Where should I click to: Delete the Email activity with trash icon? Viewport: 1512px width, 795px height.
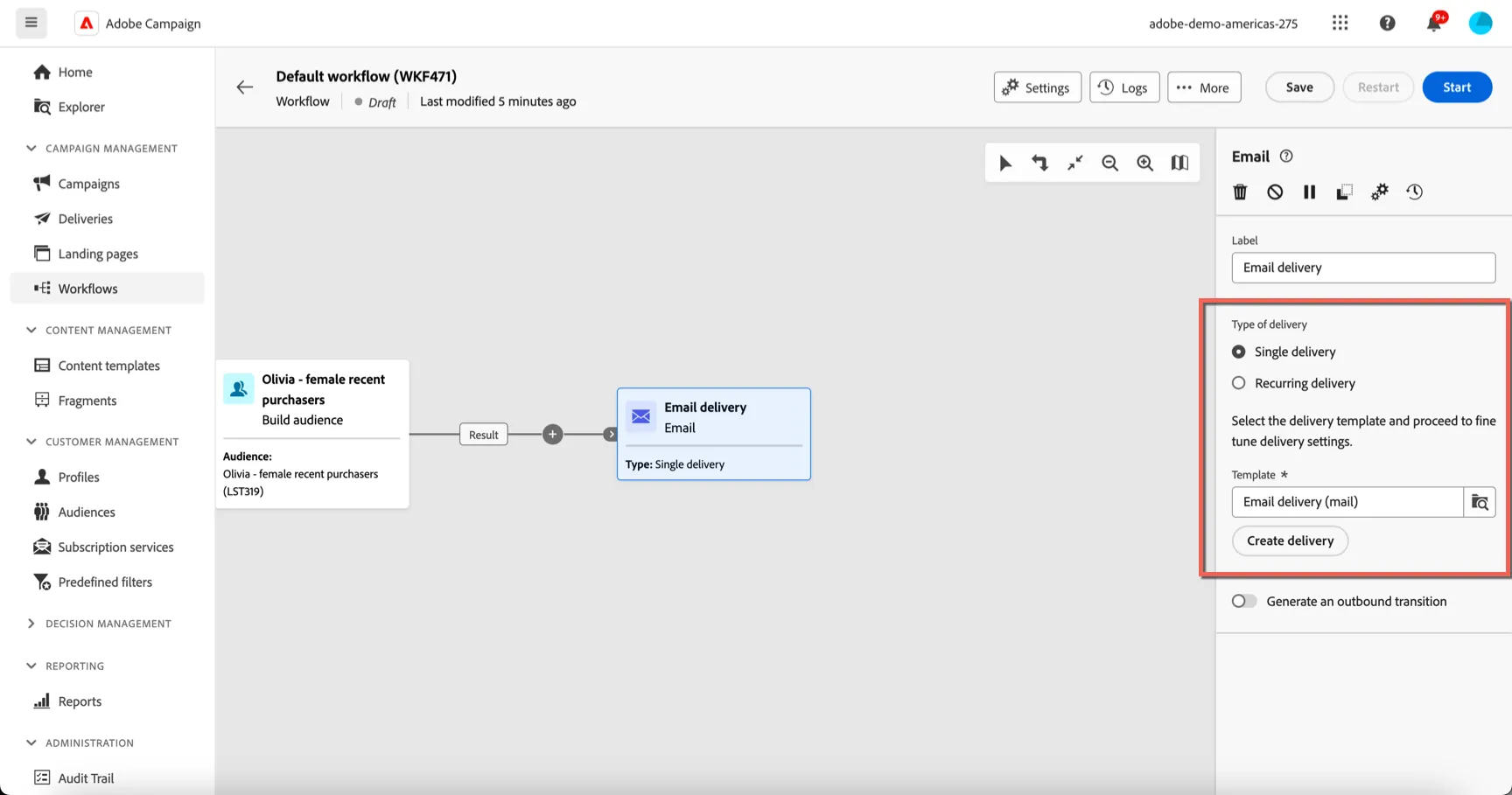[x=1240, y=192]
